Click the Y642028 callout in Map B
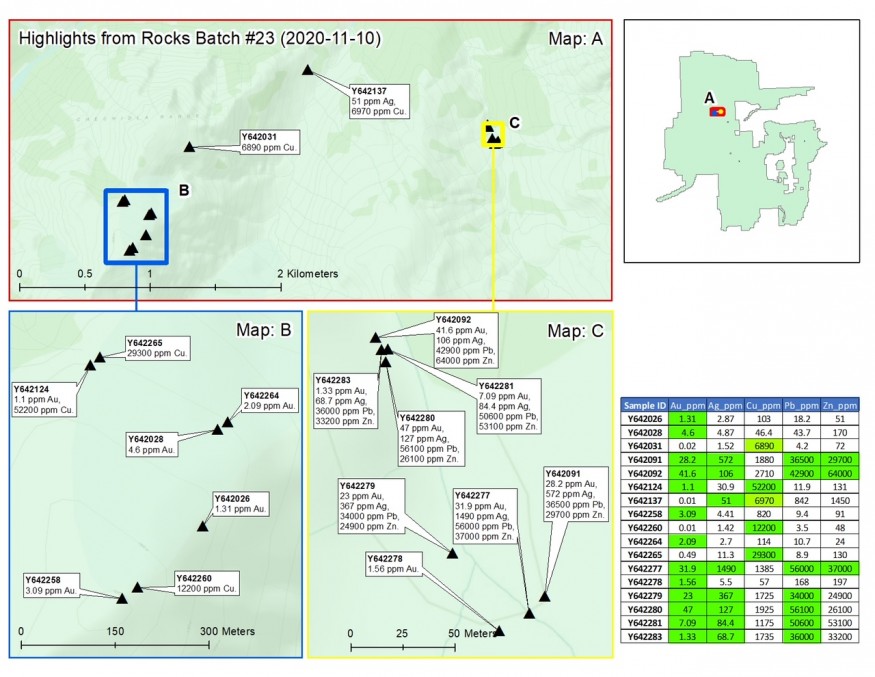875x677 pixels. (152, 444)
